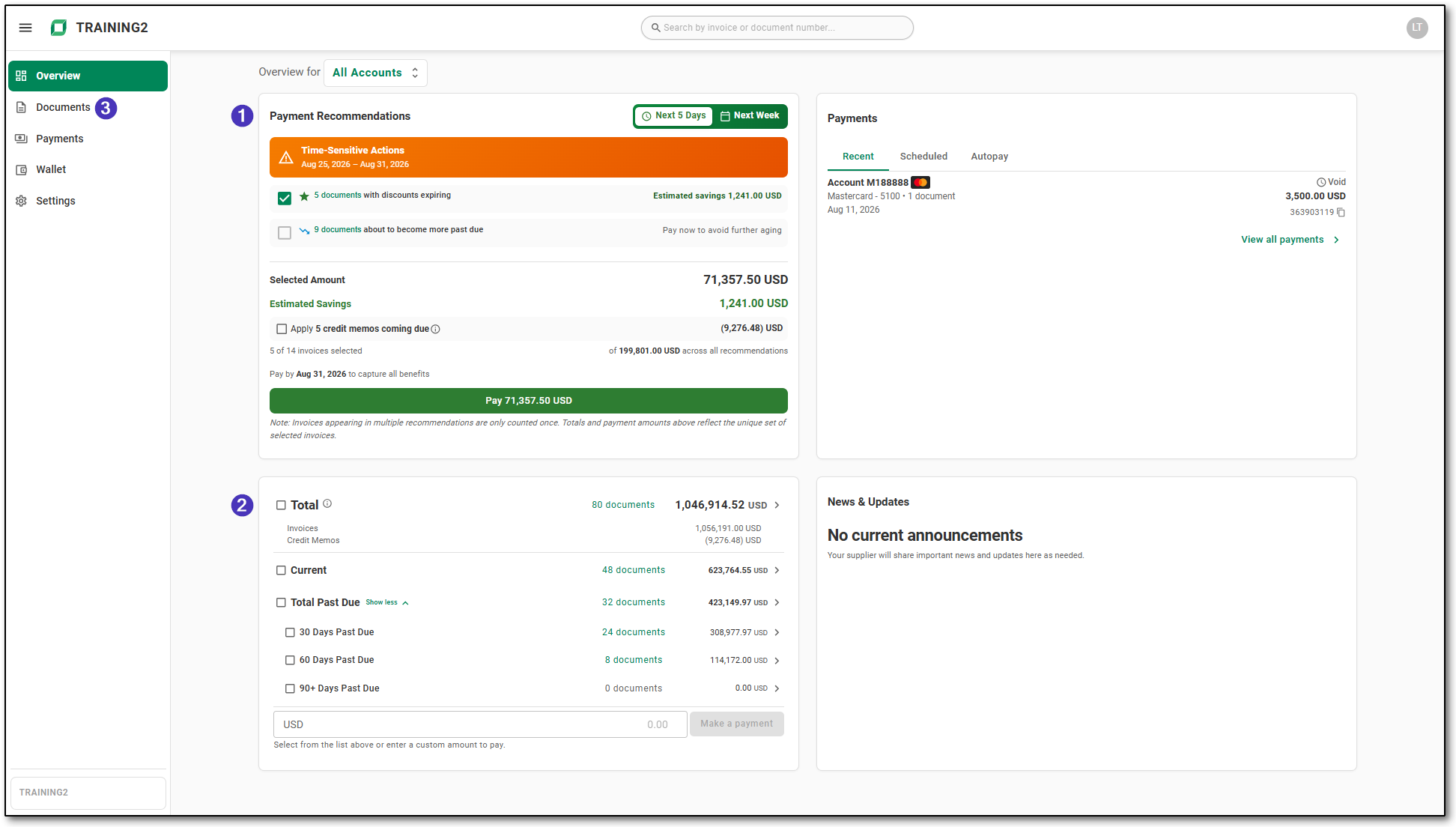The height and width of the screenshot is (827, 1456).
Task: Open Settings in the sidebar
Action: tap(88, 201)
